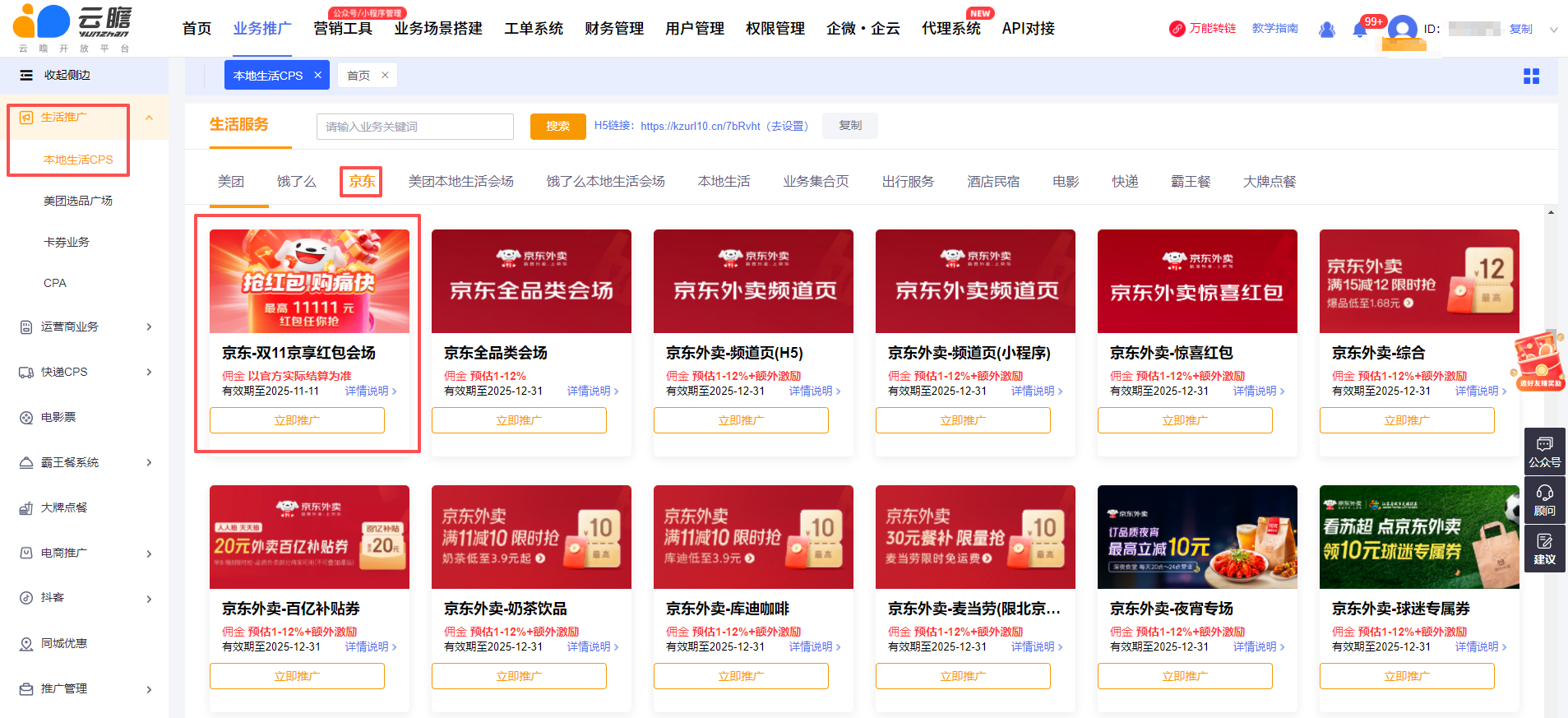The height and width of the screenshot is (718, 1568).
Task: Click the orange 搜索 button
Action: pyautogui.click(x=557, y=126)
